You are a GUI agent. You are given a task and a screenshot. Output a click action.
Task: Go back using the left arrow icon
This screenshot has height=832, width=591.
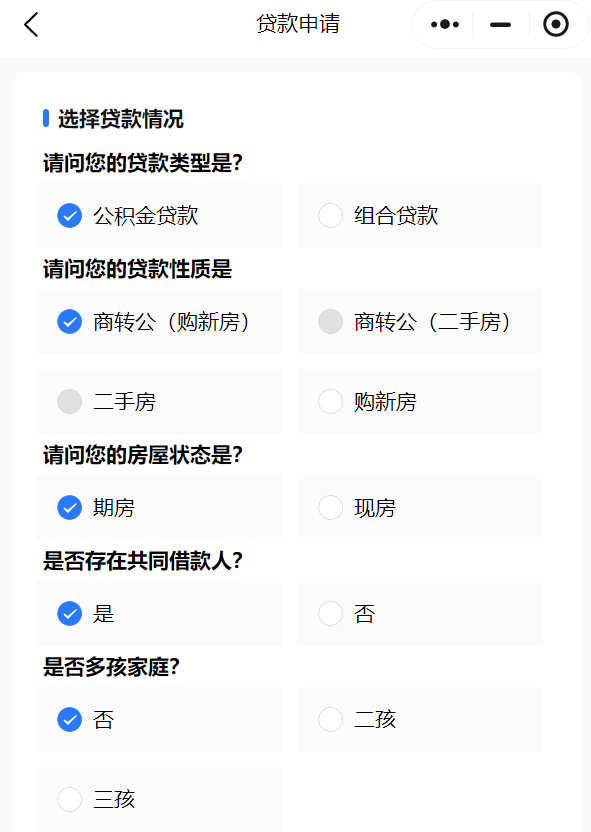coord(31,24)
